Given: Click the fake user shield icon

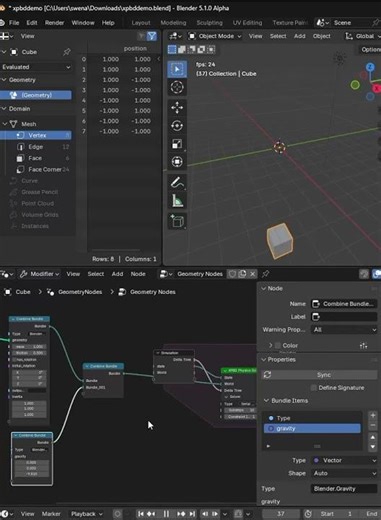Looking at the screenshot, I should [x=232, y=274].
